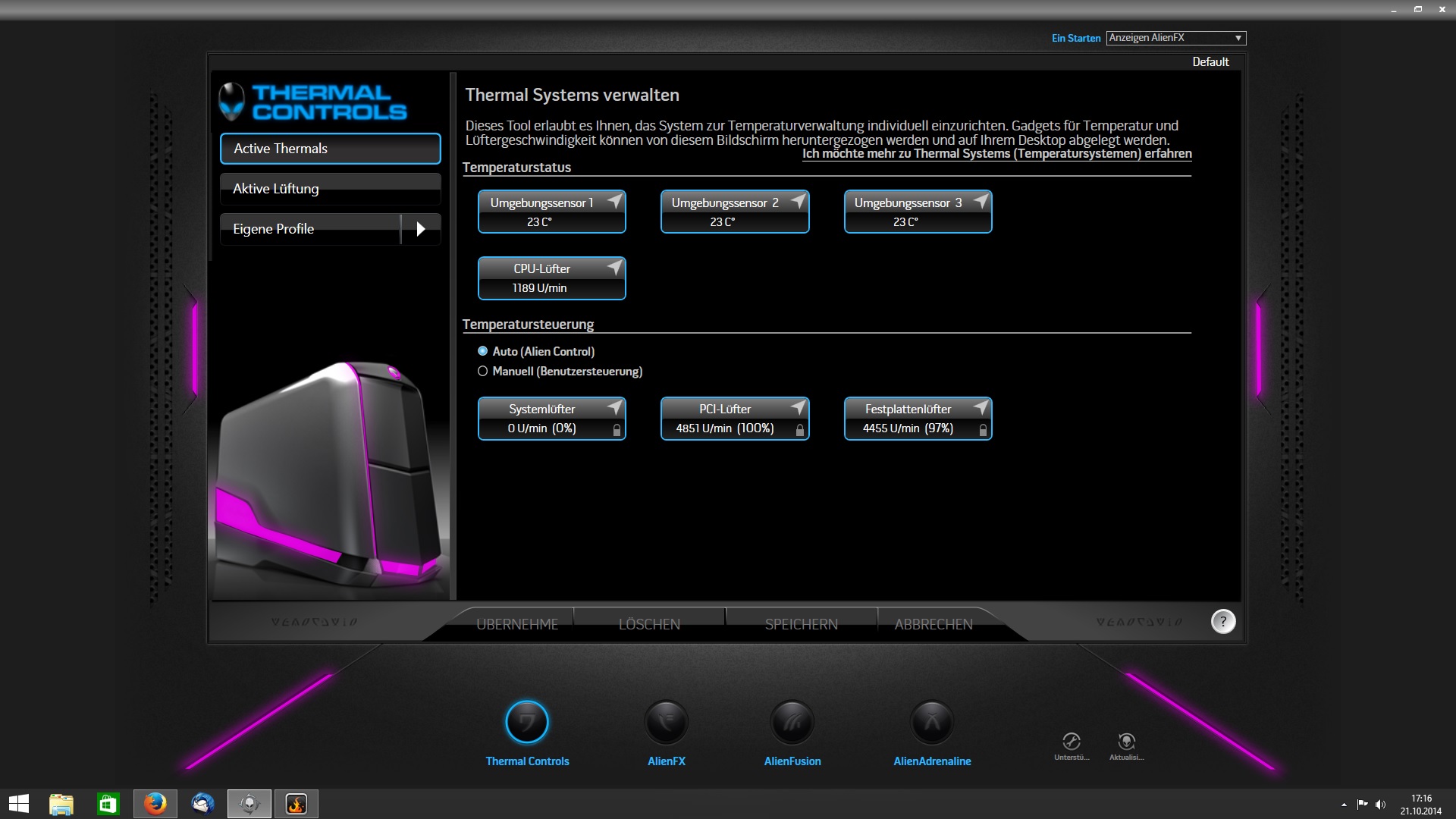Click the ABBRECHEN button
Screen dimensions: 1456x819
click(x=934, y=624)
